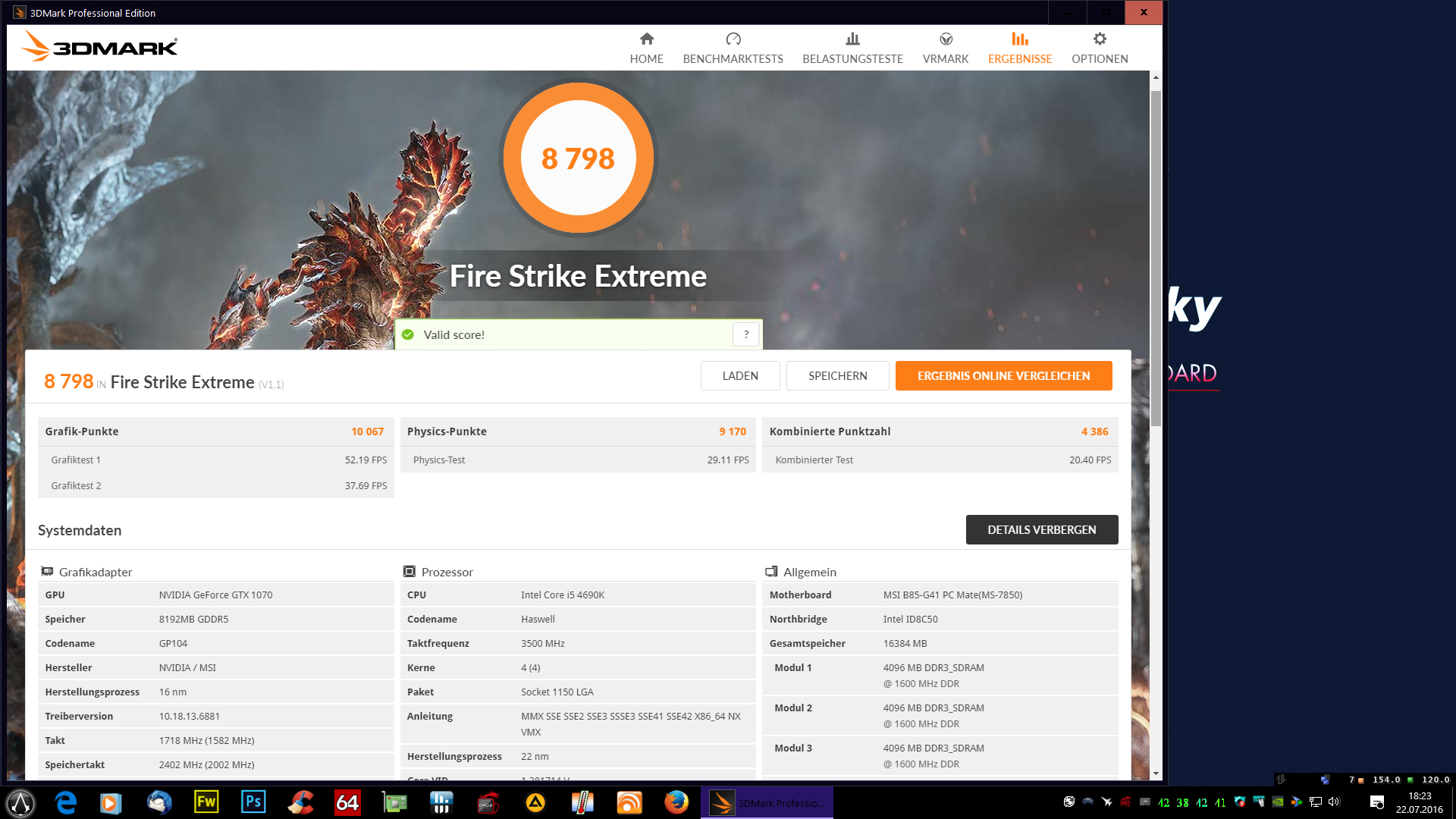This screenshot has width=1456, height=819.
Task: Open the taskbar clock and date
Action: pyautogui.click(x=1419, y=802)
